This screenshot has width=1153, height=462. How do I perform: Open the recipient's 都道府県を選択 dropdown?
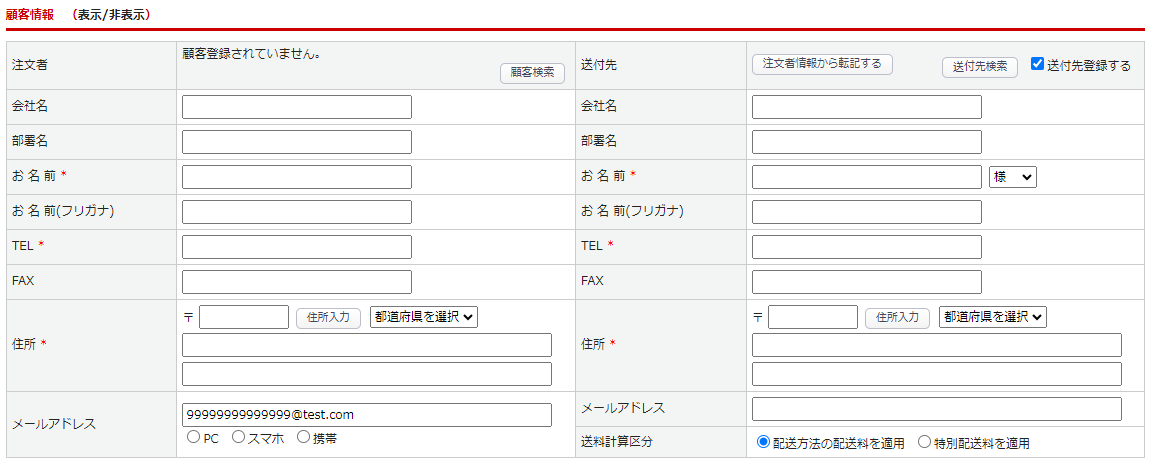tap(993, 316)
